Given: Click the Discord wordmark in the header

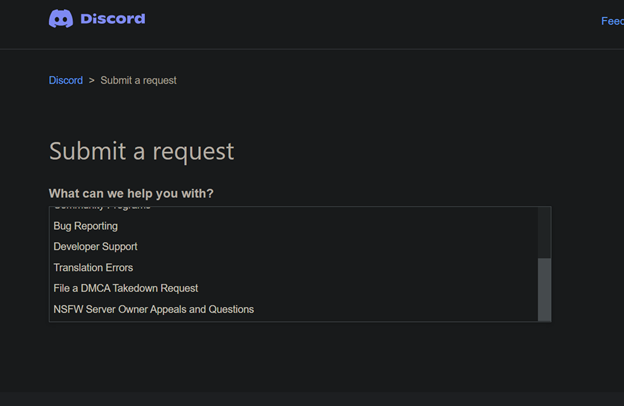Looking at the screenshot, I should [112, 19].
